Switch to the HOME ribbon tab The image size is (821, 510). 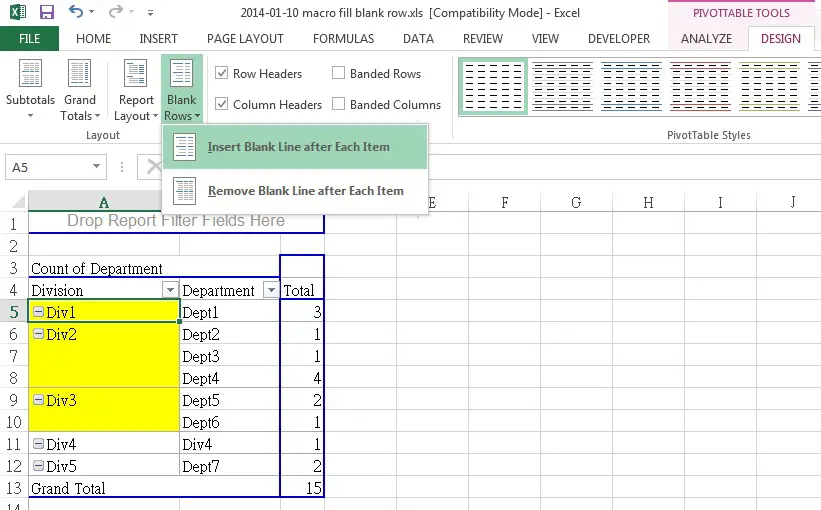(93, 39)
